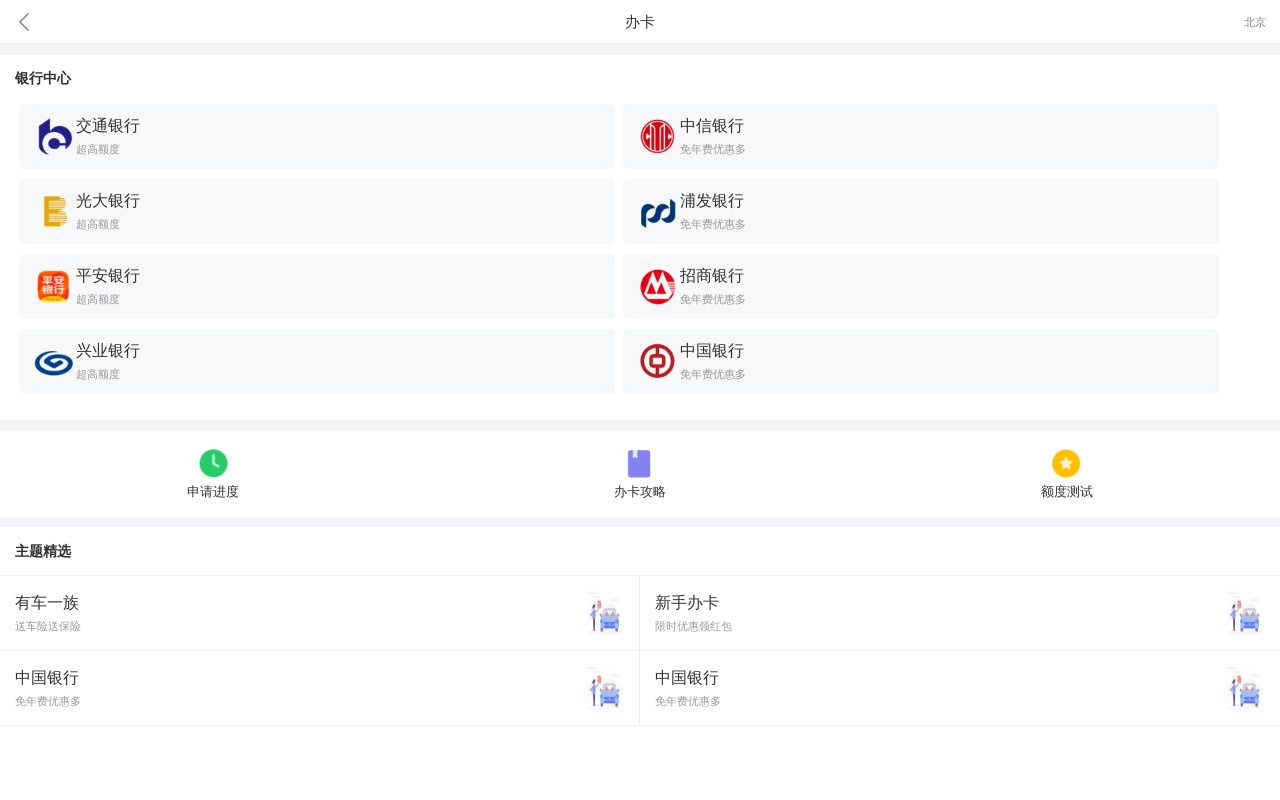The width and height of the screenshot is (1280, 800).
Task: Open 中信银行 card name
Action: [x=712, y=126]
